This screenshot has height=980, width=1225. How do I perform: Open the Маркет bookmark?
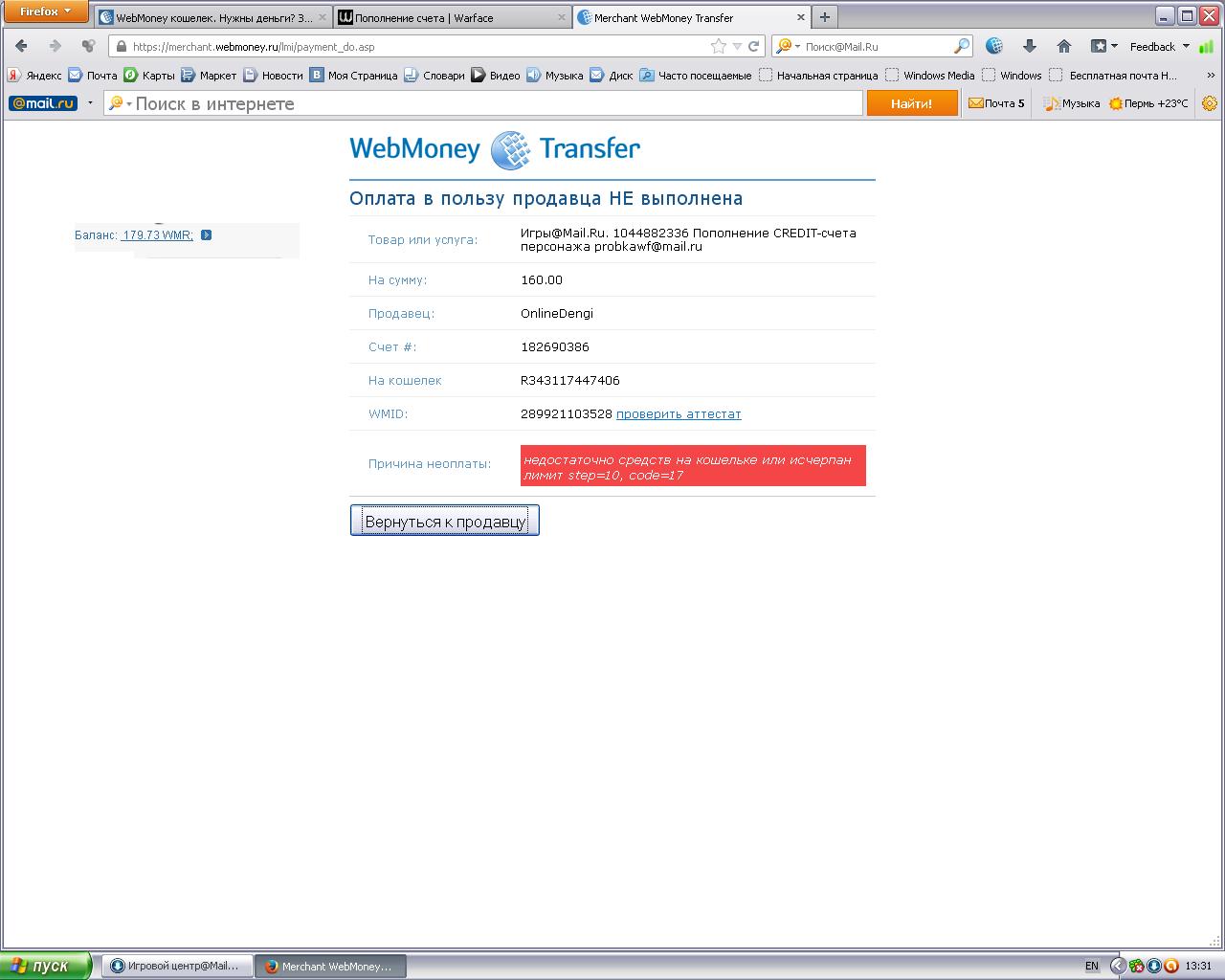[x=209, y=75]
